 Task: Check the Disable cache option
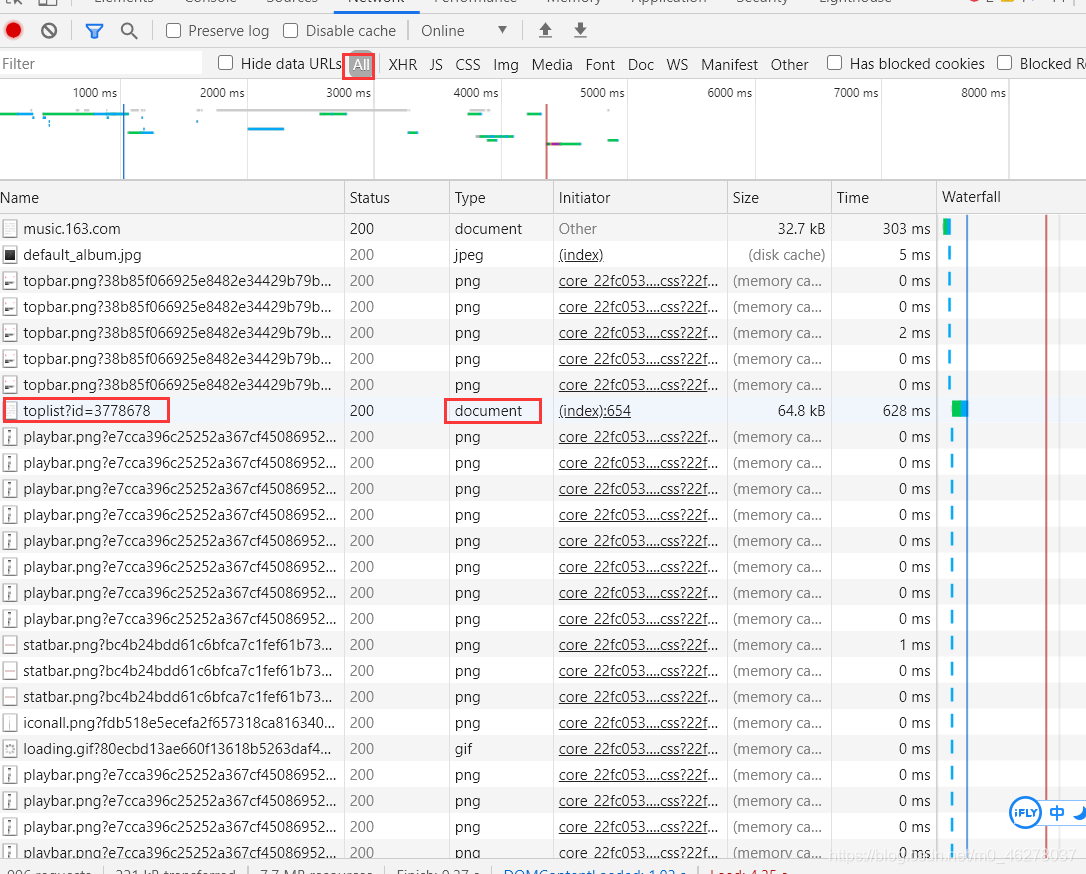click(291, 30)
